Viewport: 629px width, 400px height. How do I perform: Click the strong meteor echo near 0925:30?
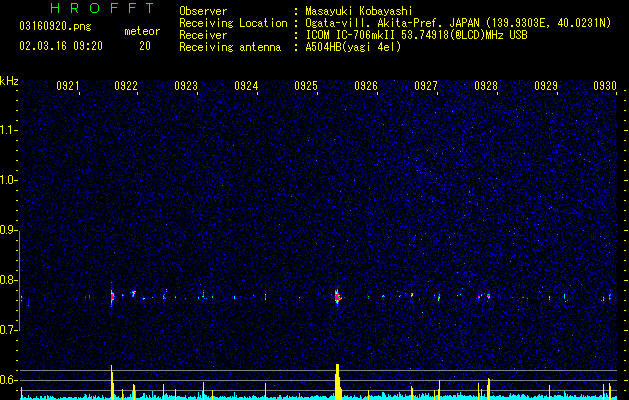click(337, 297)
